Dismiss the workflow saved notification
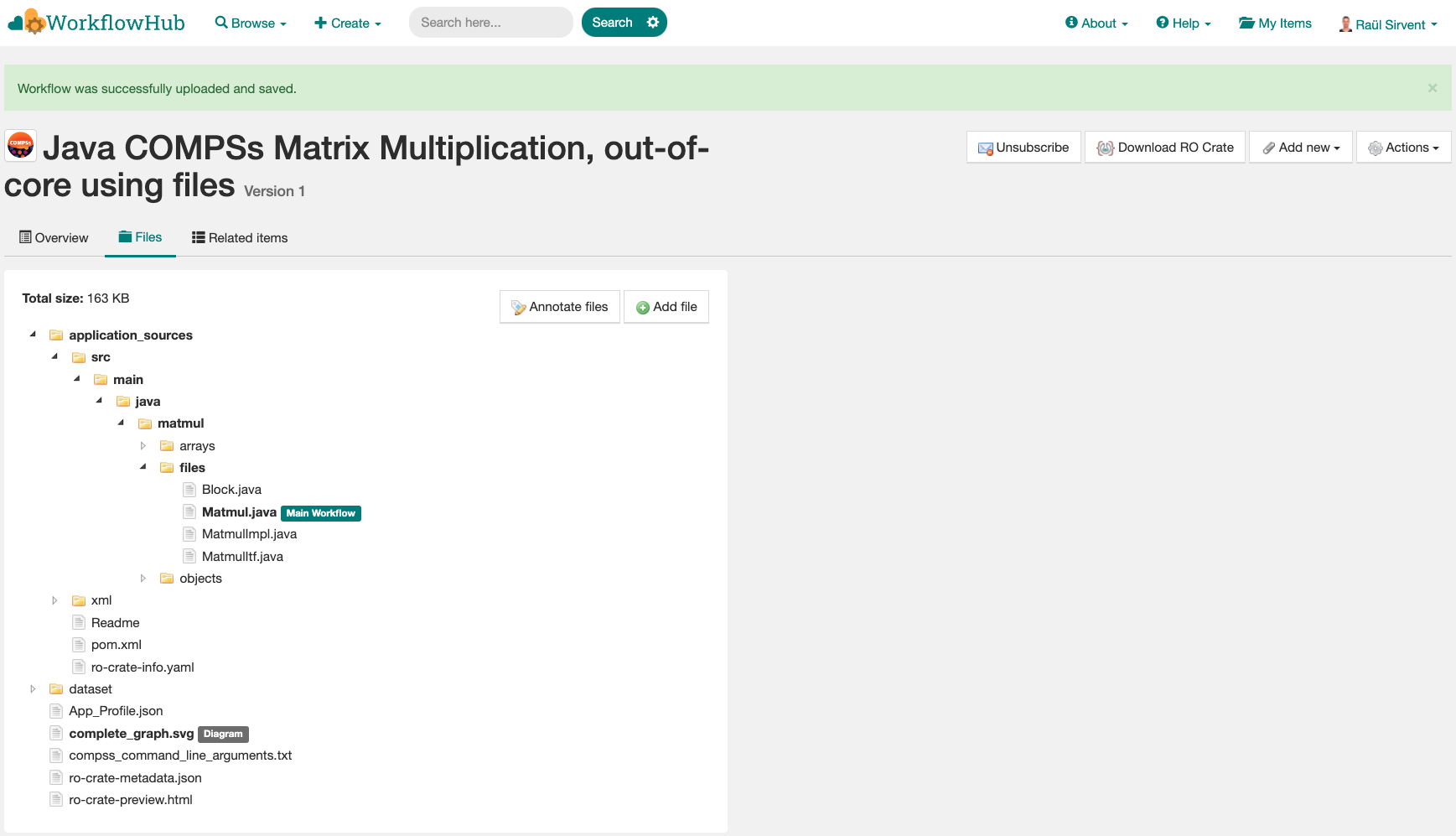 [1433, 88]
